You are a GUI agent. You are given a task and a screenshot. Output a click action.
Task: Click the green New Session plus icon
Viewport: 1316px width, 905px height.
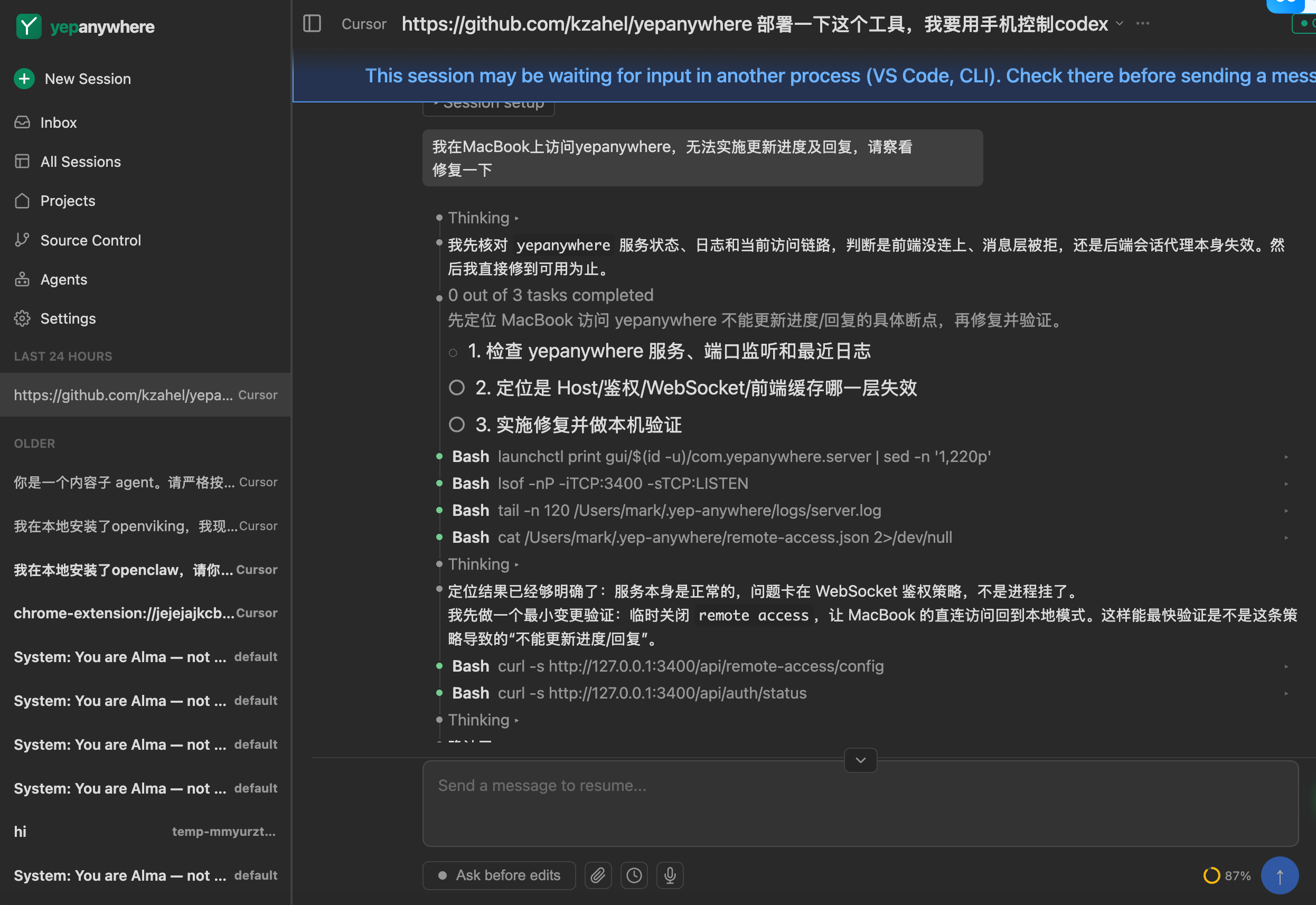24,79
